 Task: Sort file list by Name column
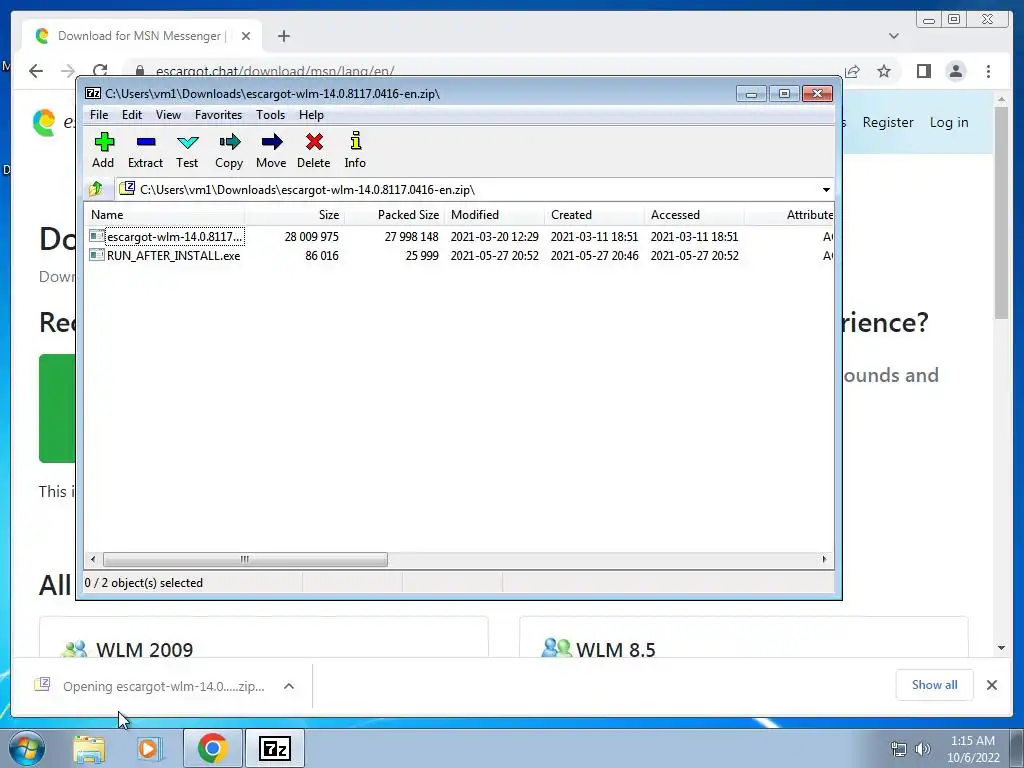165,215
